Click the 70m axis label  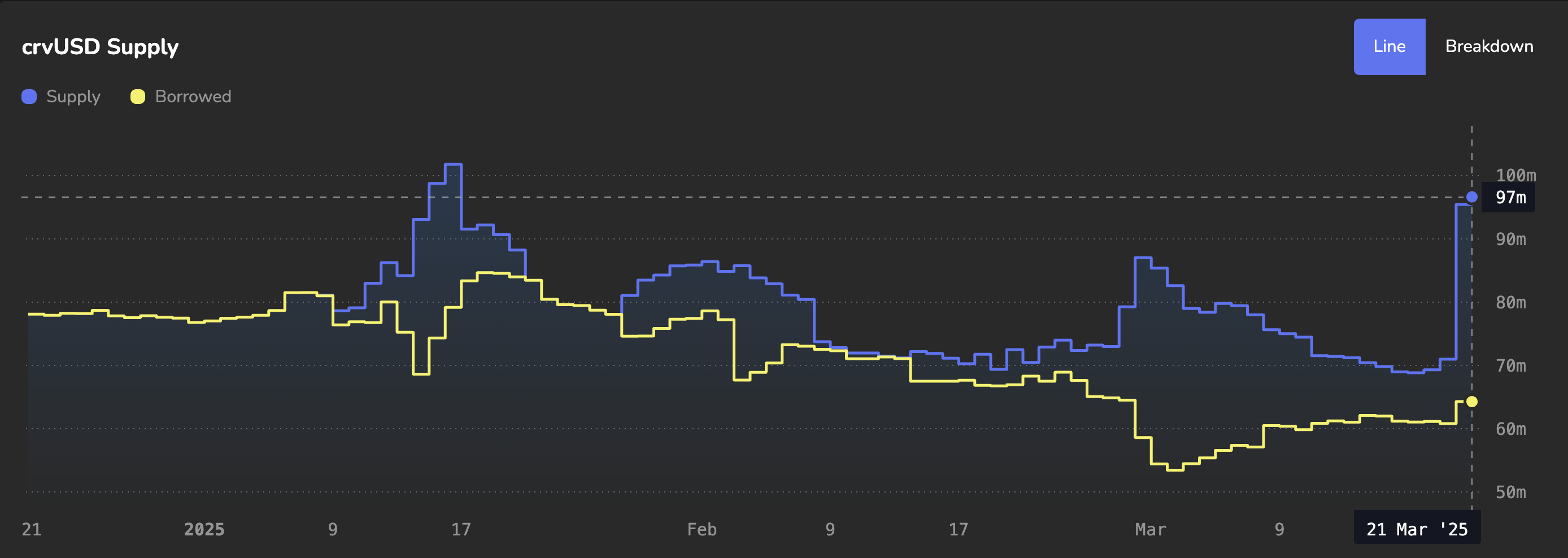(1511, 366)
